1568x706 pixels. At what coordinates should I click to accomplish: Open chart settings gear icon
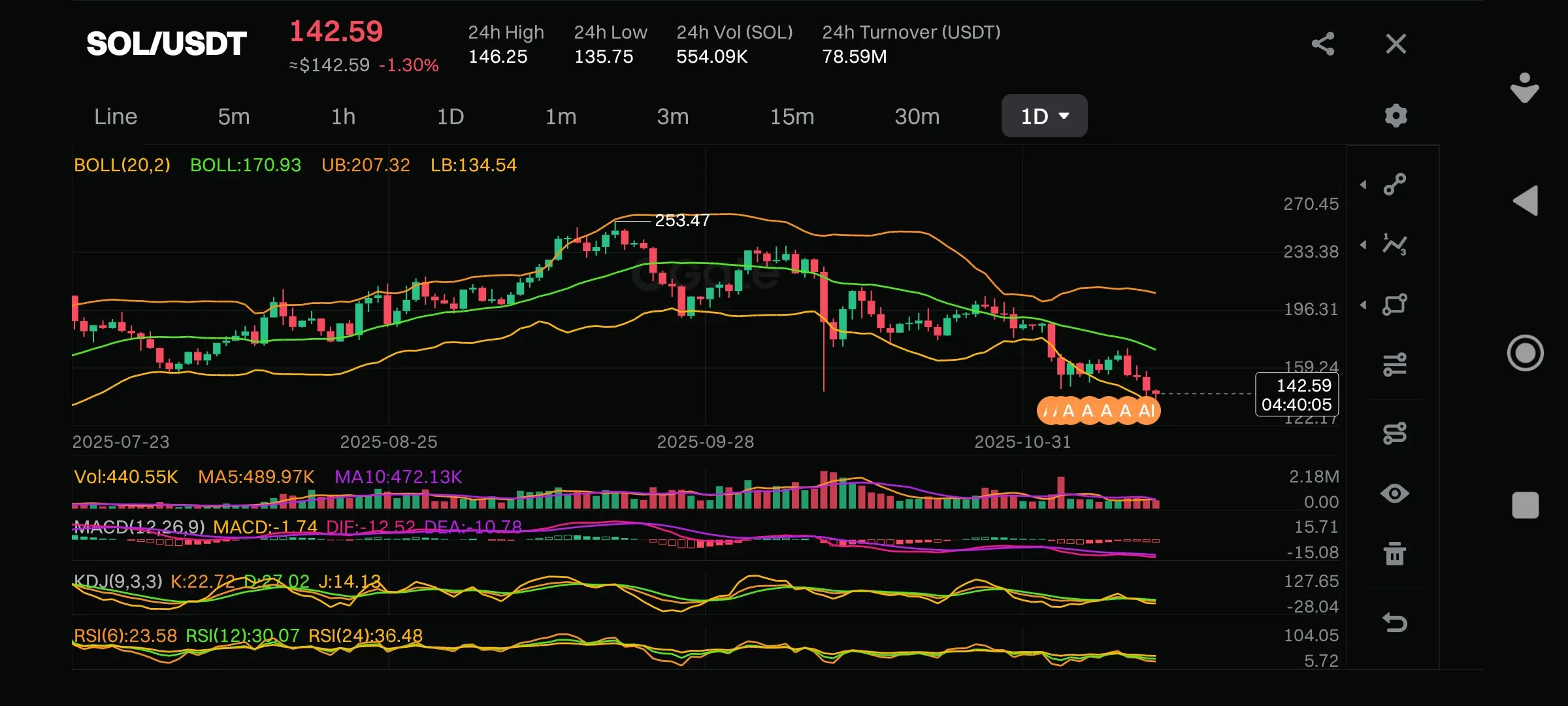(1396, 116)
